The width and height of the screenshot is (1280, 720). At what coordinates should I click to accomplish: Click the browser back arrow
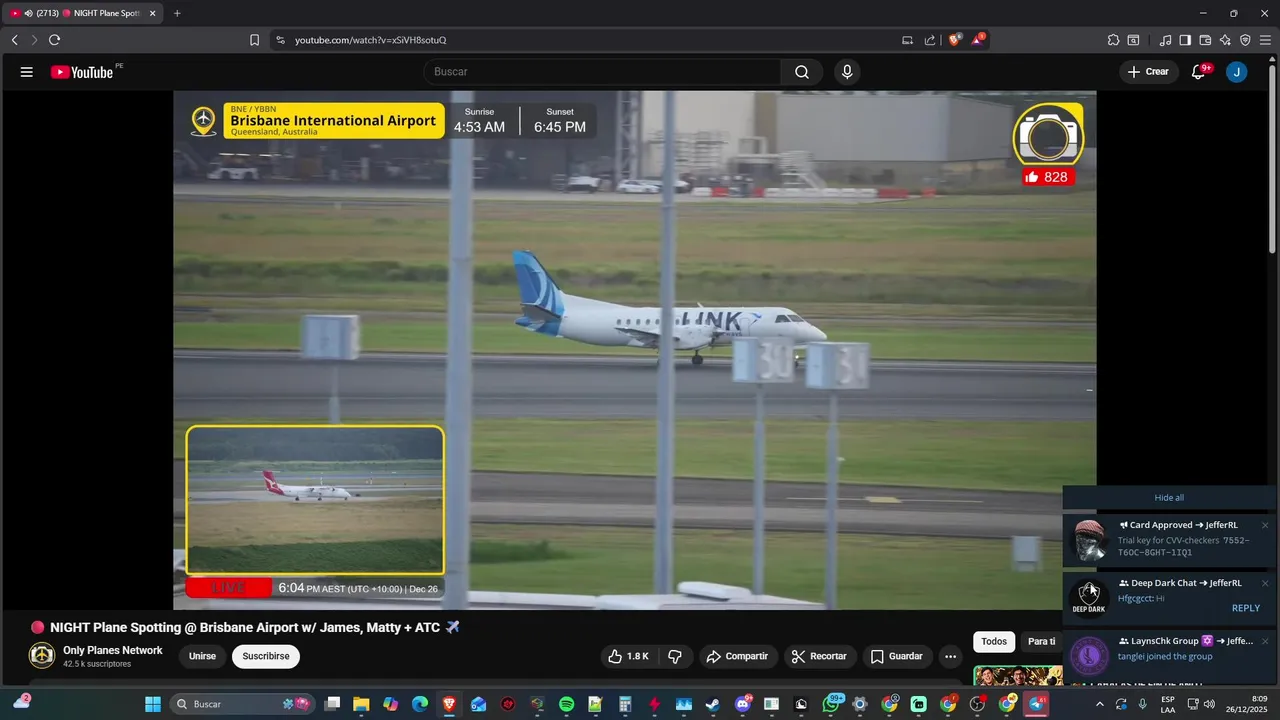[14, 40]
